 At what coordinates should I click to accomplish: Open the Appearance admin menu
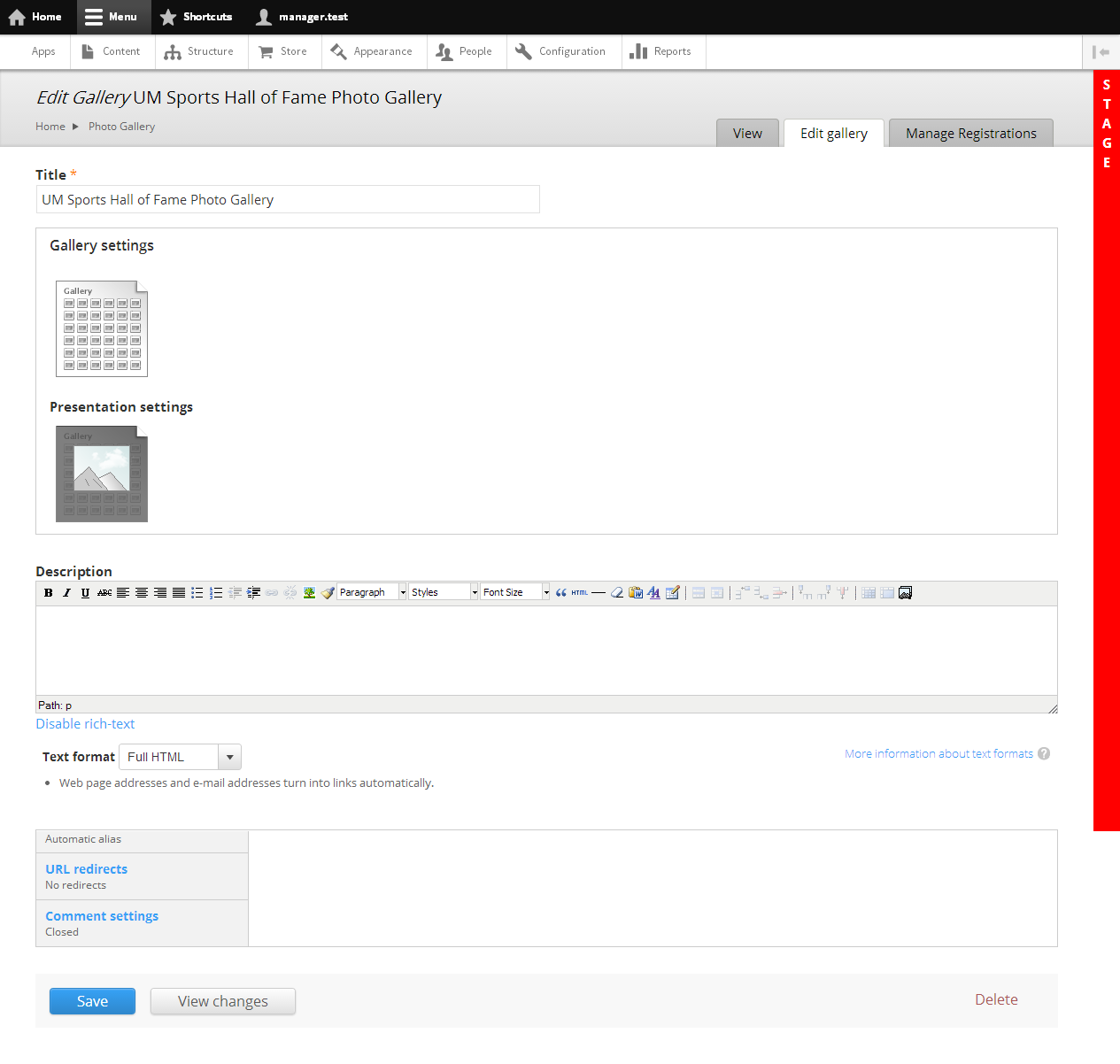coord(372,51)
